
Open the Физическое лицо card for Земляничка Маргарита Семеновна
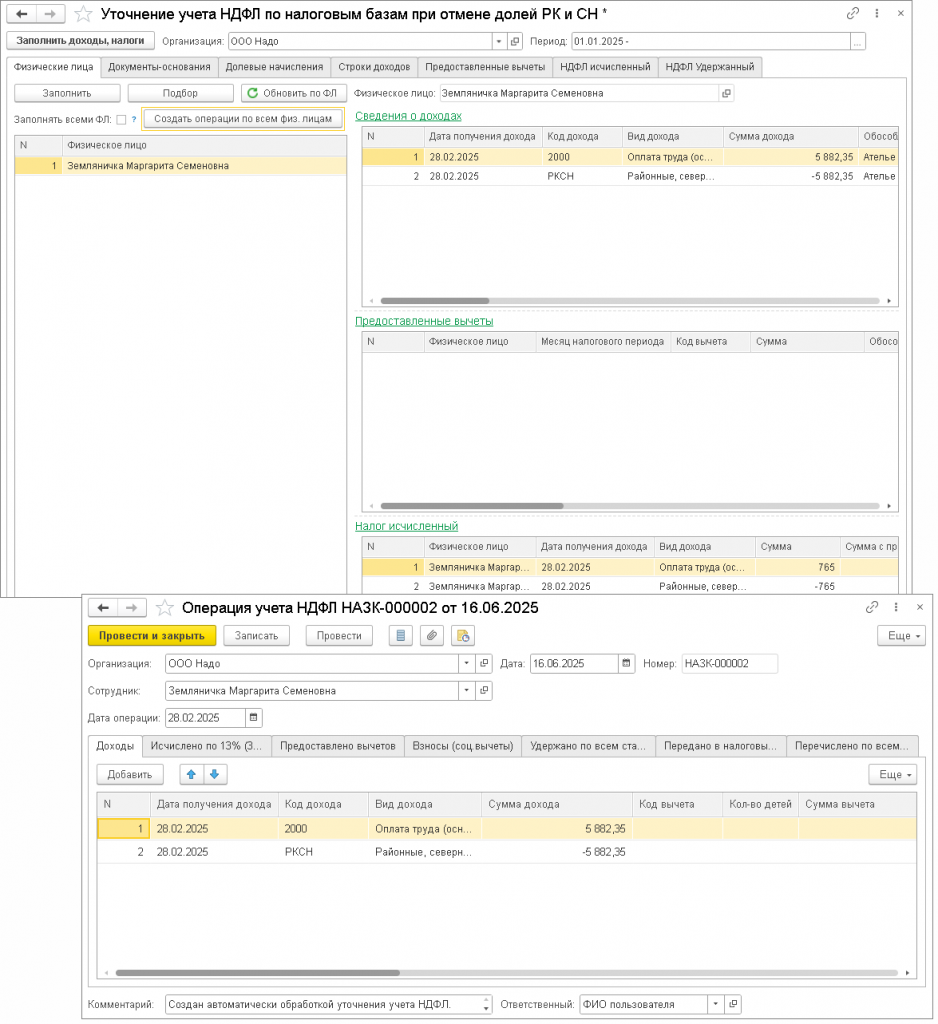[726, 93]
